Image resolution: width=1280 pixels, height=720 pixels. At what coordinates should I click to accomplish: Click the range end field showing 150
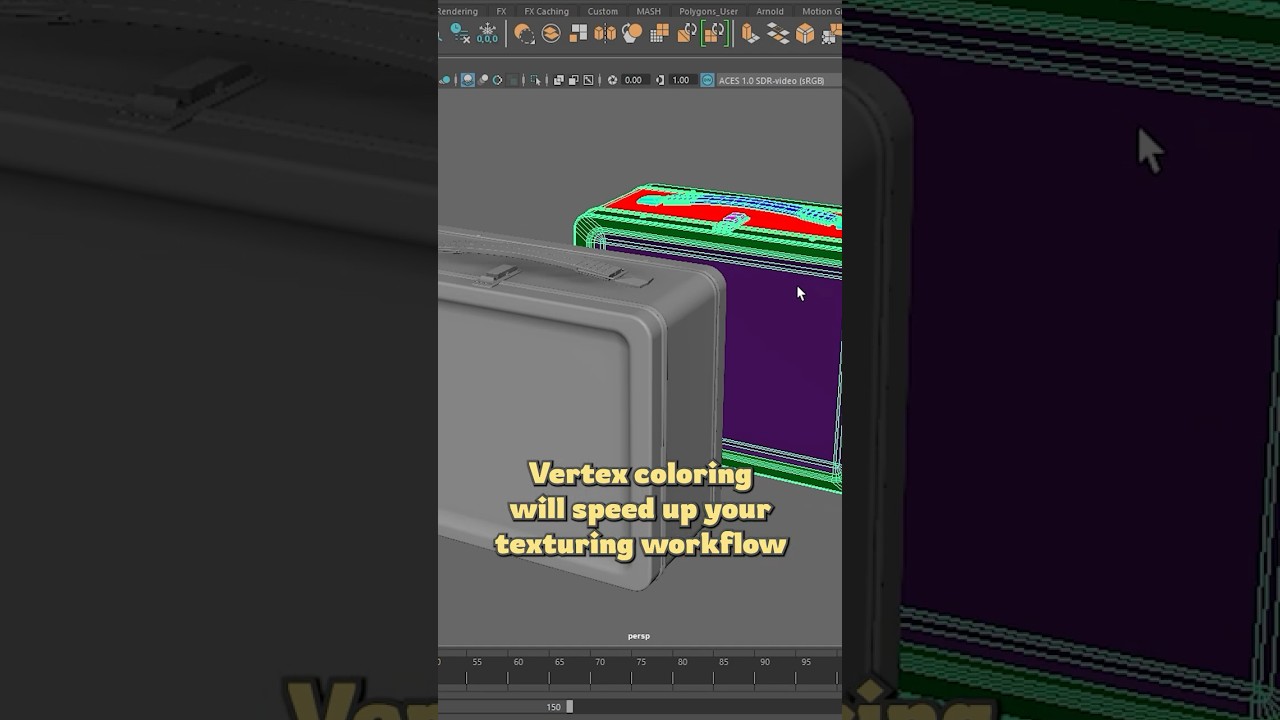pos(552,707)
